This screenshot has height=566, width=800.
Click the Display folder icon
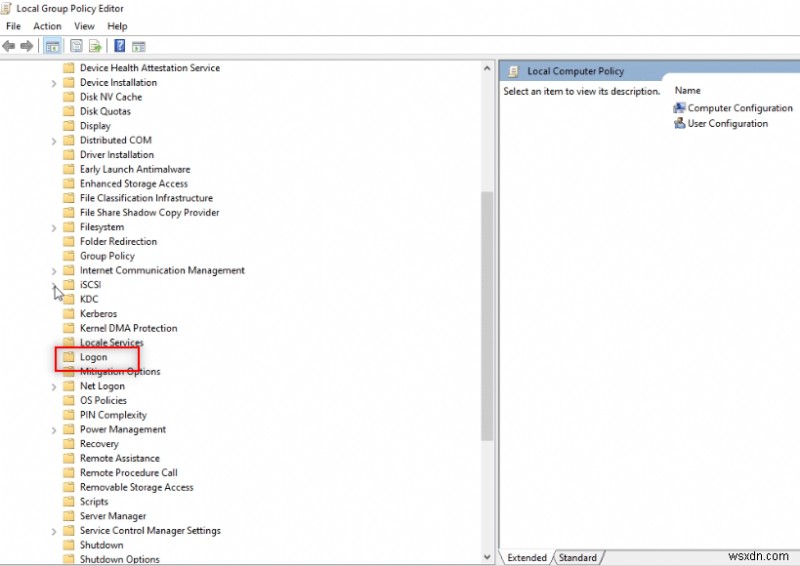click(x=68, y=126)
